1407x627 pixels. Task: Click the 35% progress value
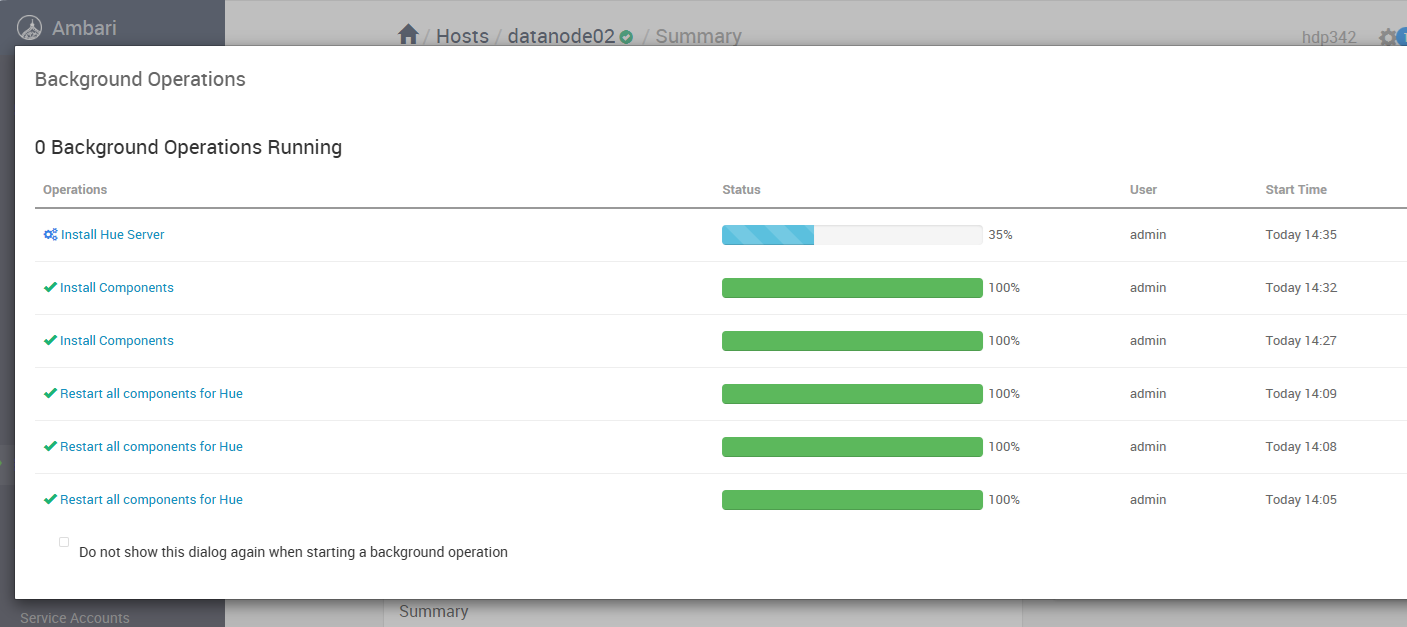coord(1000,235)
